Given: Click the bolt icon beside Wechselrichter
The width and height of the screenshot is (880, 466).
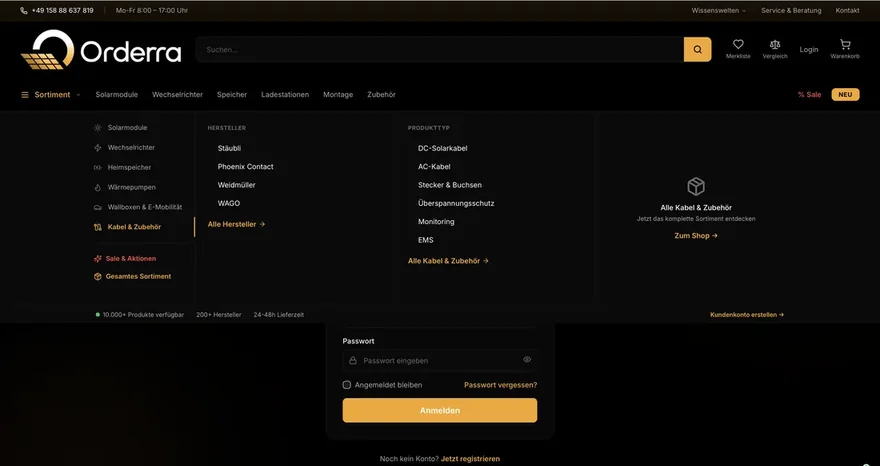Looking at the screenshot, I should [98, 148].
